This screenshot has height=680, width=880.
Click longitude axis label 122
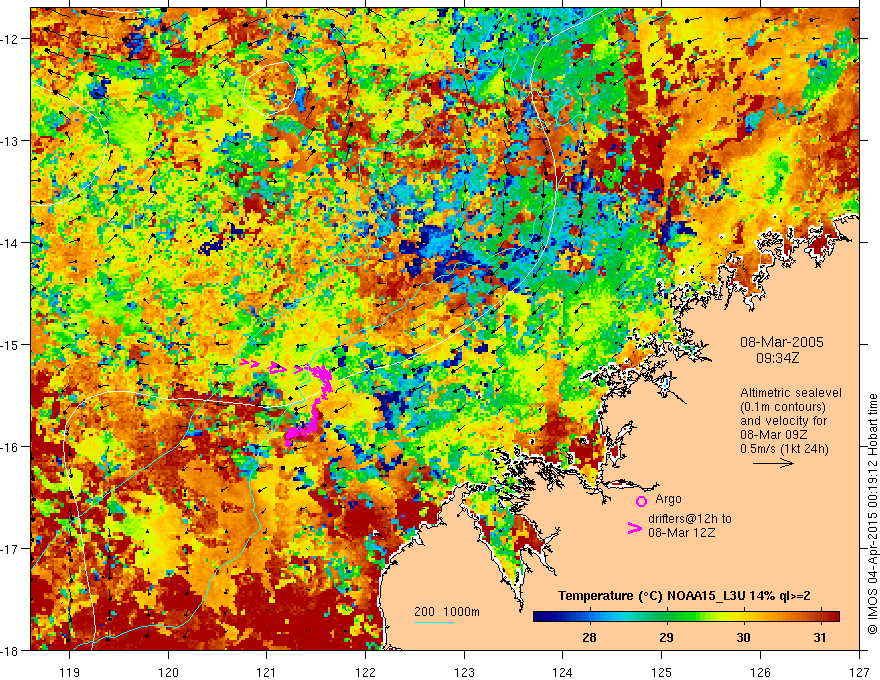pyautogui.click(x=365, y=672)
